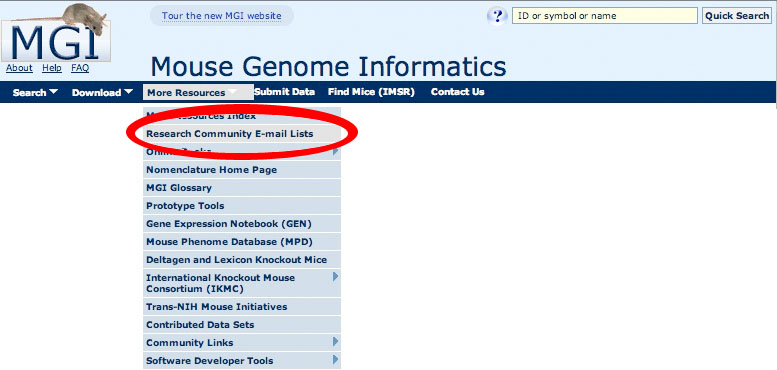777x370 pixels.
Task: Select International Knockout Mouse Consortium item
Action: [242, 283]
